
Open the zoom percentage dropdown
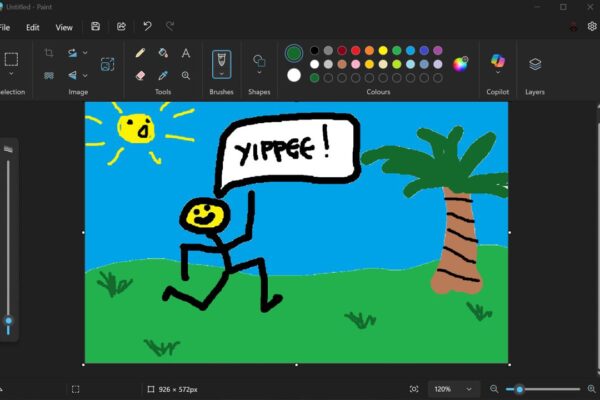454,389
